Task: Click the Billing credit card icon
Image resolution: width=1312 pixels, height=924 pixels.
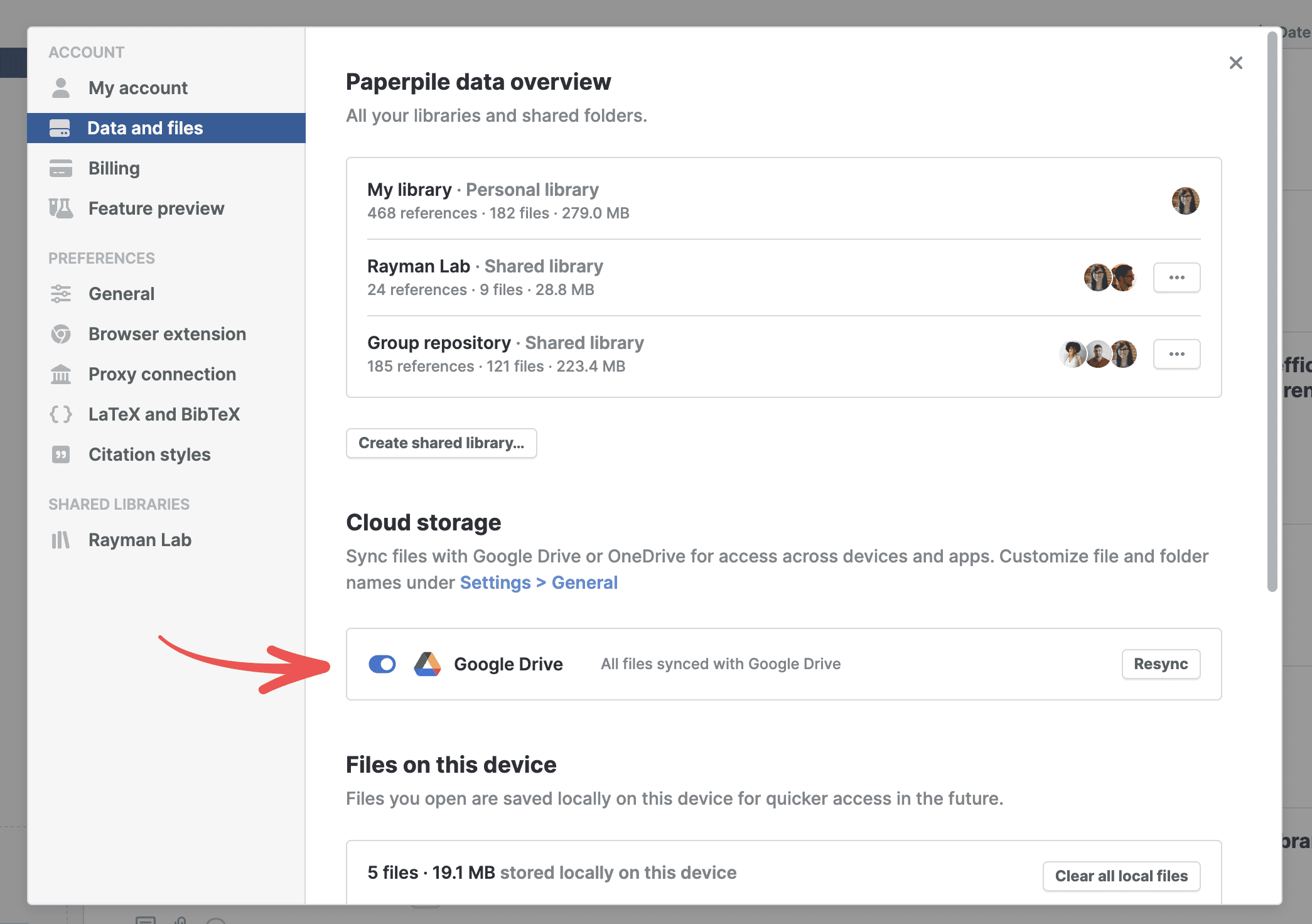Action: click(61, 168)
